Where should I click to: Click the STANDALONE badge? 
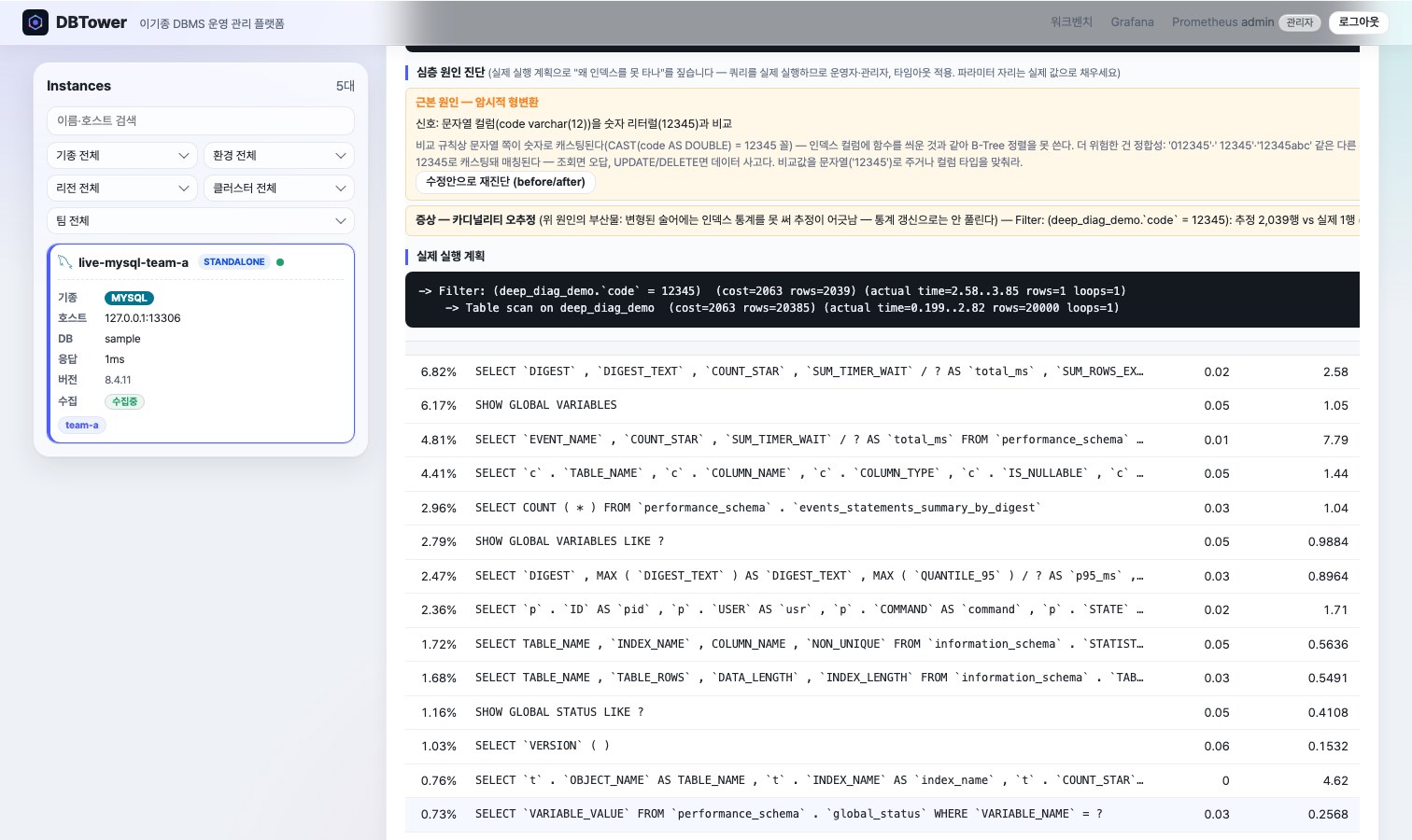tap(234, 262)
